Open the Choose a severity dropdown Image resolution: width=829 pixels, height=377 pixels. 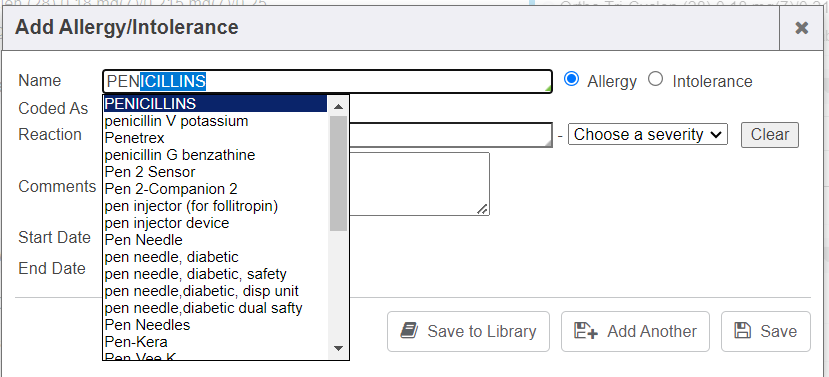648,134
